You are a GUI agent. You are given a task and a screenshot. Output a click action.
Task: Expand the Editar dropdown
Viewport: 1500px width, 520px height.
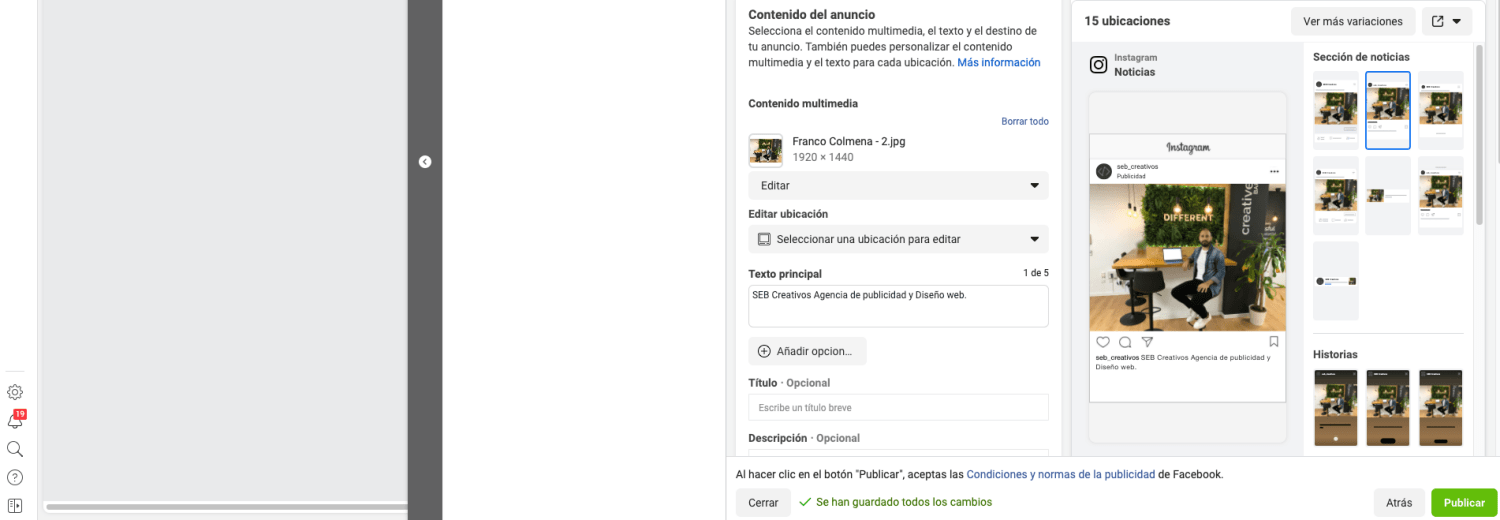pos(898,186)
